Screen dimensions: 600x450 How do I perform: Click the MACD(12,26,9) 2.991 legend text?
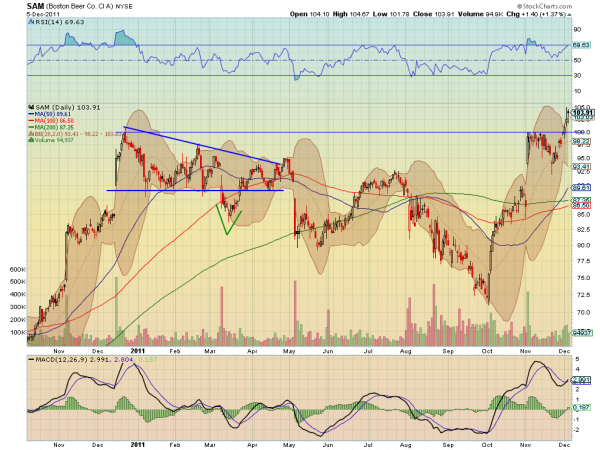click(73, 360)
